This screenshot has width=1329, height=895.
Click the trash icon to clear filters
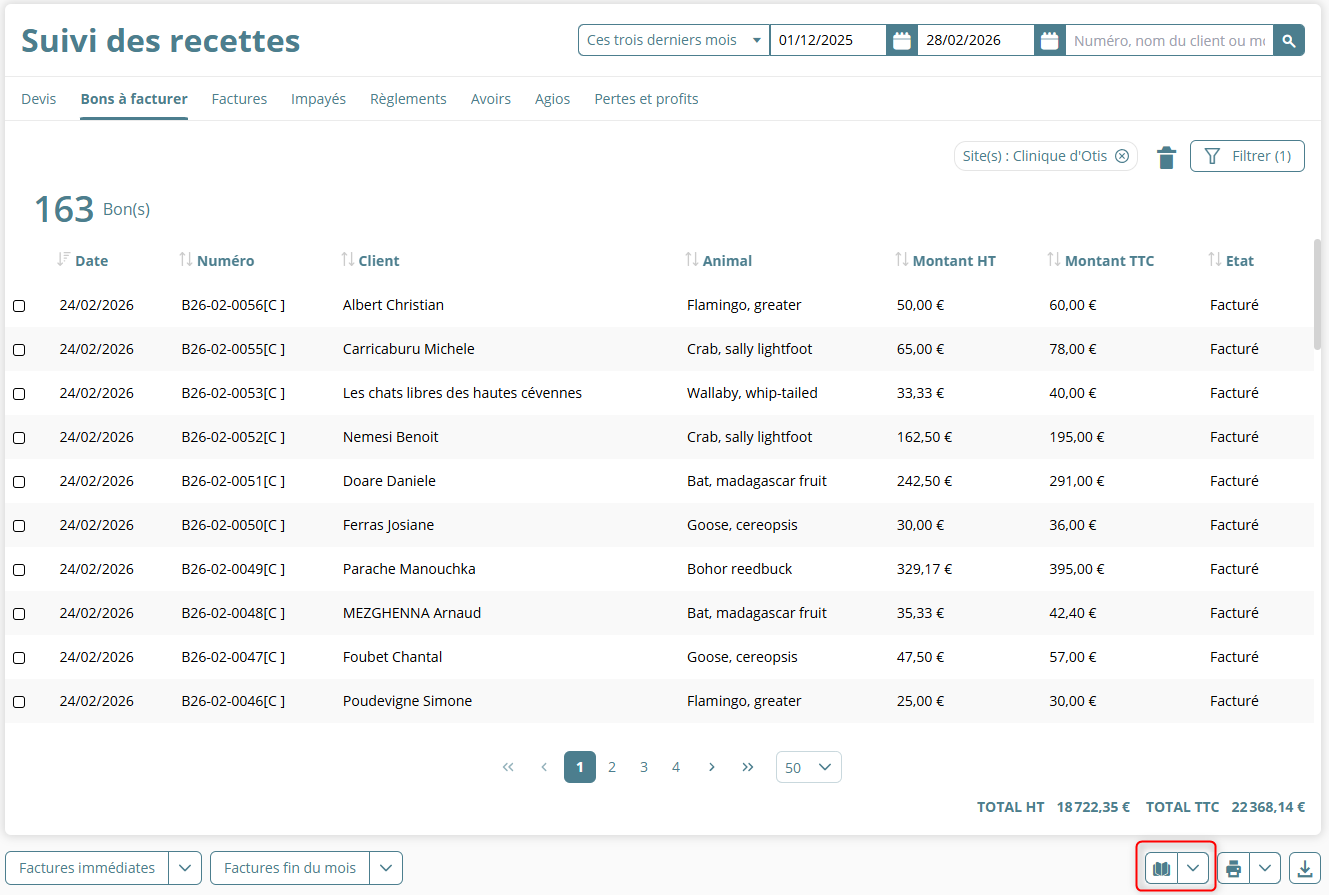coord(1166,157)
